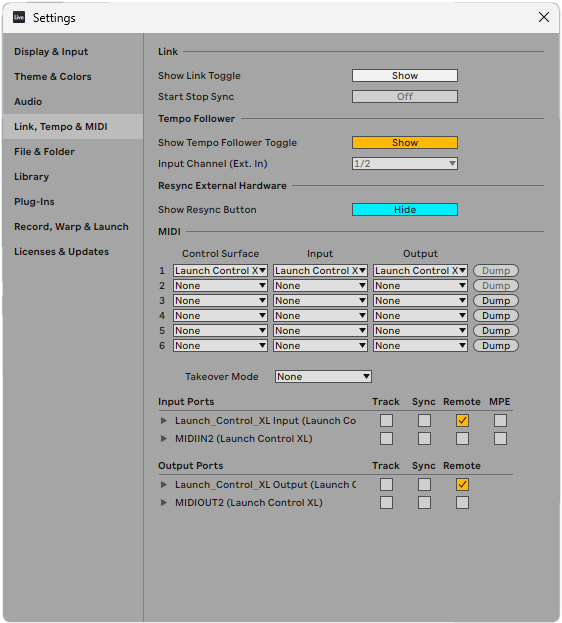This screenshot has height=623, width=562.
Task: Click the Dump button for row 5
Action: pos(496,331)
